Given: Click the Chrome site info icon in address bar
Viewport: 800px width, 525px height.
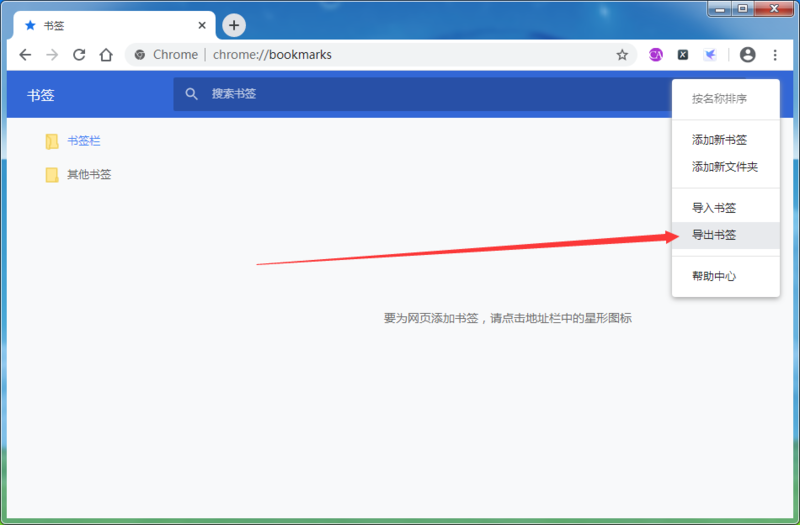Looking at the screenshot, I should tap(140, 55).
